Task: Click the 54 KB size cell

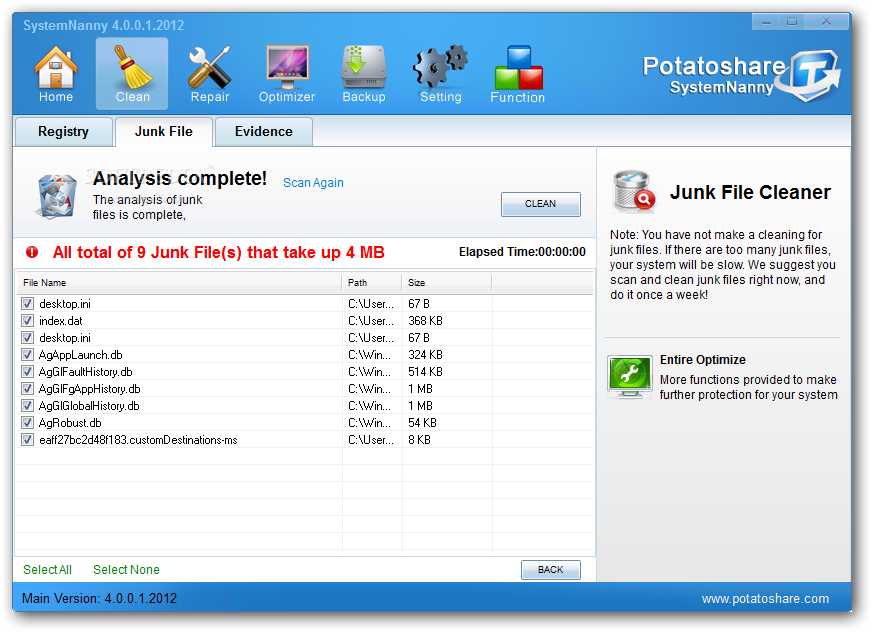Action: click(422, 423)
